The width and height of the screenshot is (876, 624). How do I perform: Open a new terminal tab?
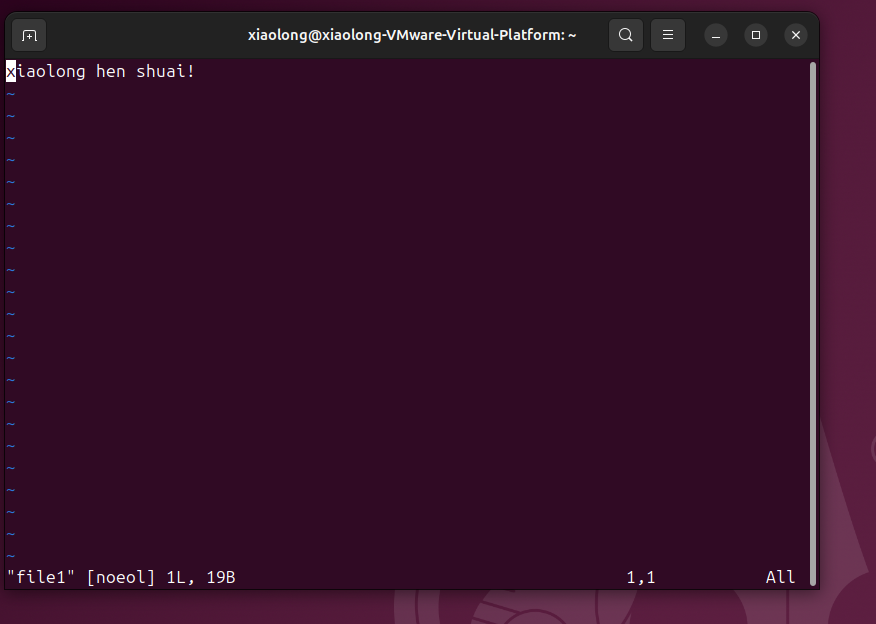coord(29,35)
